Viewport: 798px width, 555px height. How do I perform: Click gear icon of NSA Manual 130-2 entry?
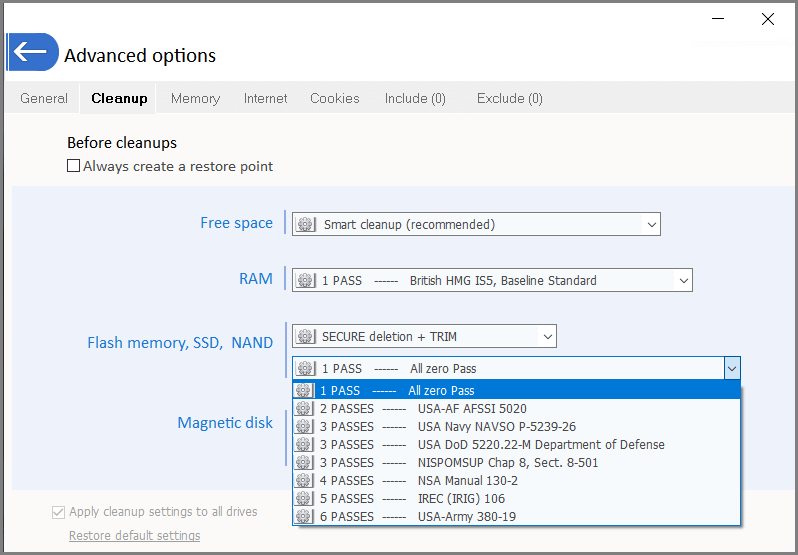[304, 480]
